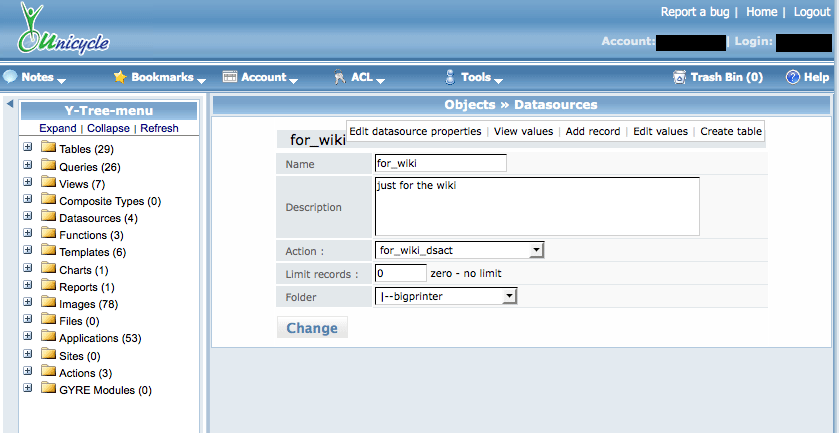
Task: Click the Bookmarks star icon
Action: [x=120, y=77]
